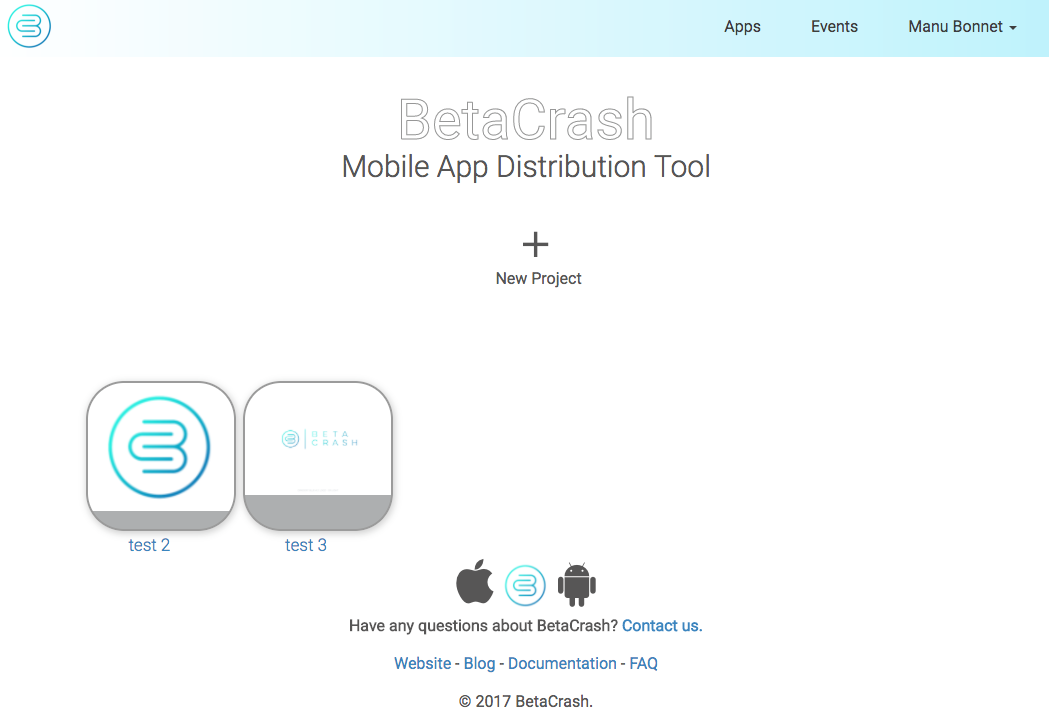Image resolution: width=1049 pixels, height=717 pixels.
Task: Open the FAQ link
Action: point(644,663)
